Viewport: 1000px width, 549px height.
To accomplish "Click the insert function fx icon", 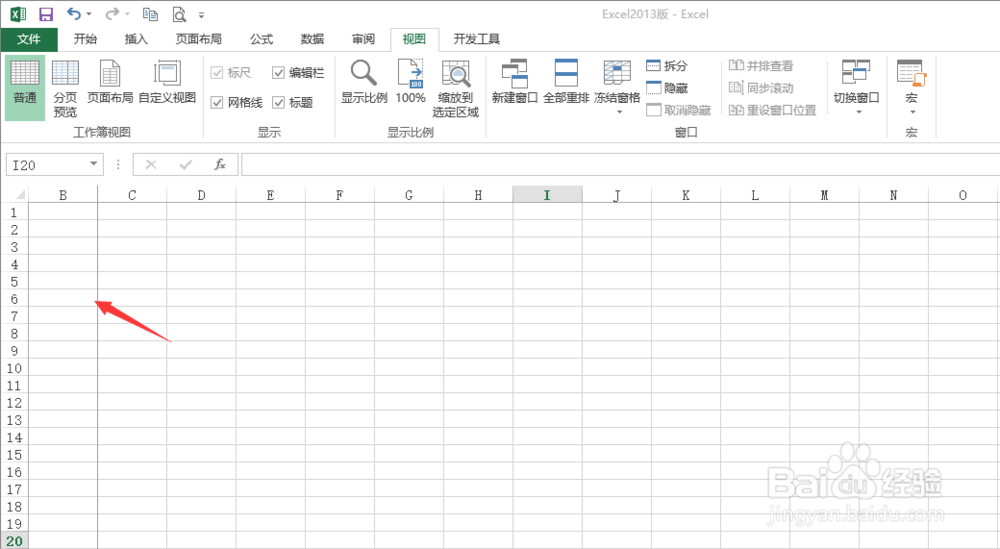I will [220, 165].
